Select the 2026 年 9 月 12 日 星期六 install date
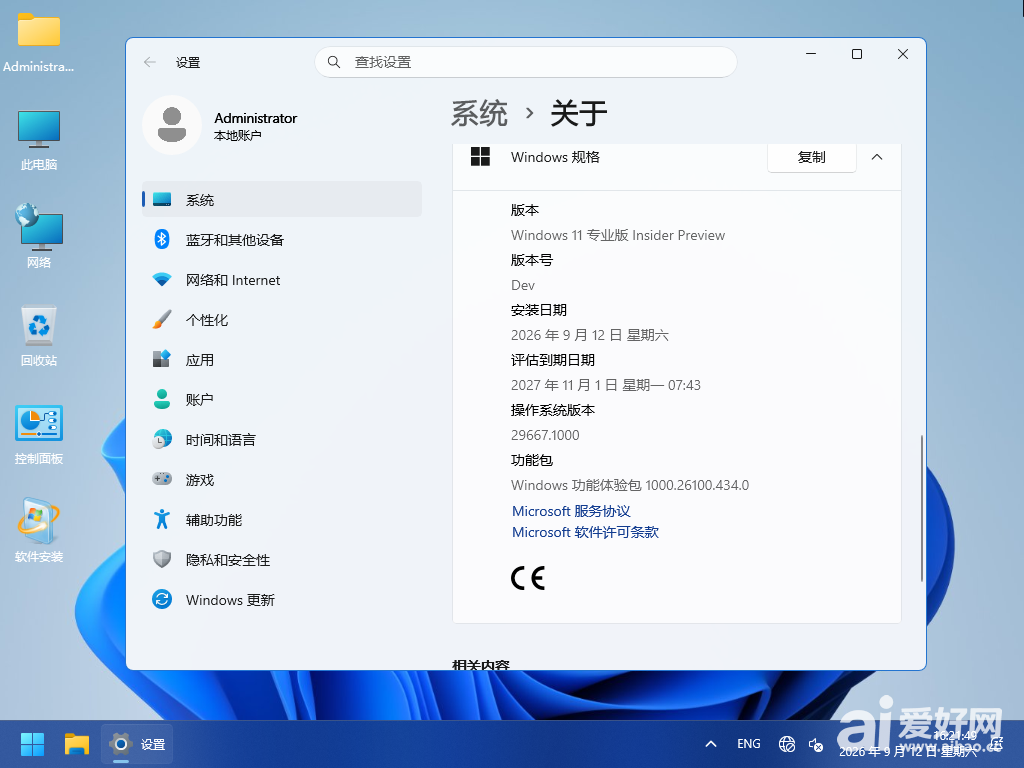Screen dimensions: 1024x768 click(x=590, y=335)
